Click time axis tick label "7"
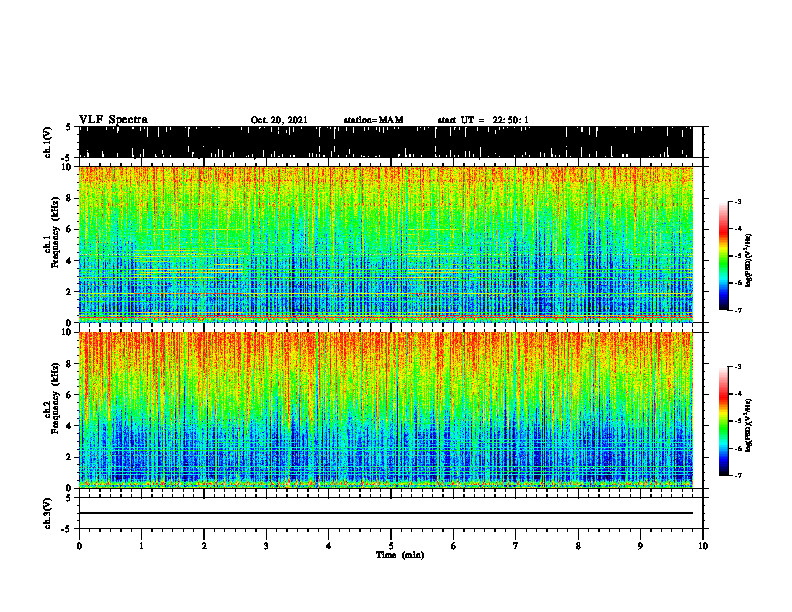The image size is (792, 612). (x=516, y=546)
